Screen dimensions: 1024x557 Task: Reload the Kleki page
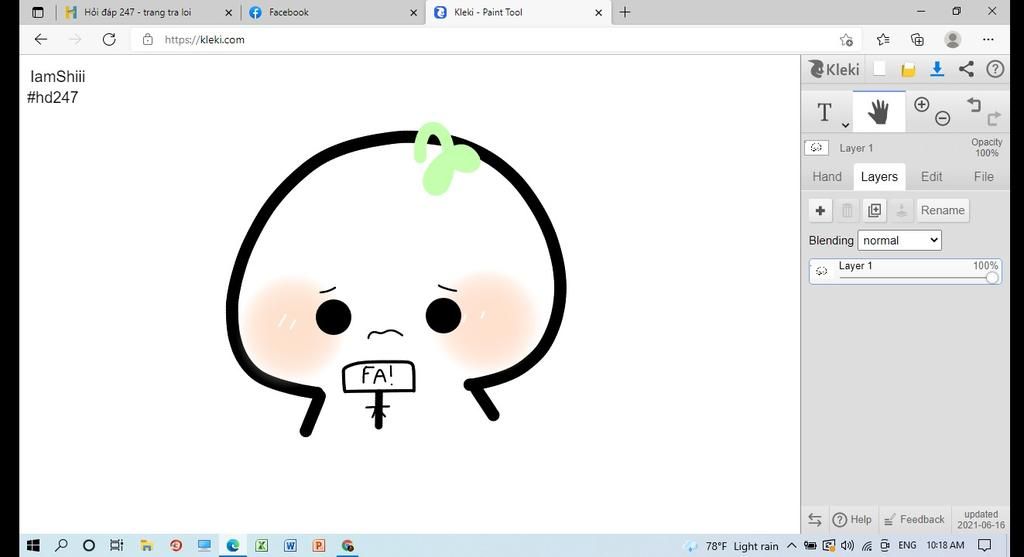coord(109,39)
